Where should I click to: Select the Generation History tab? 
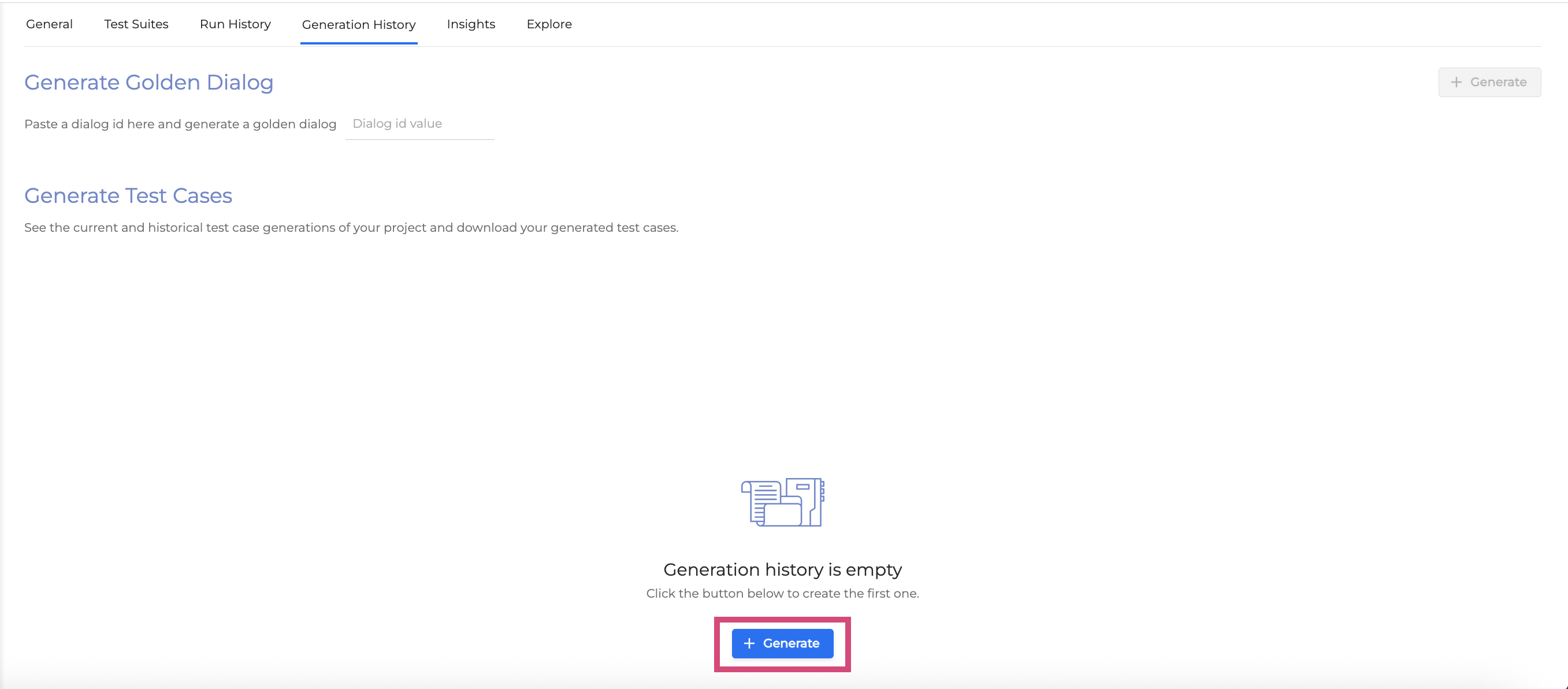[x=359, y=24]
